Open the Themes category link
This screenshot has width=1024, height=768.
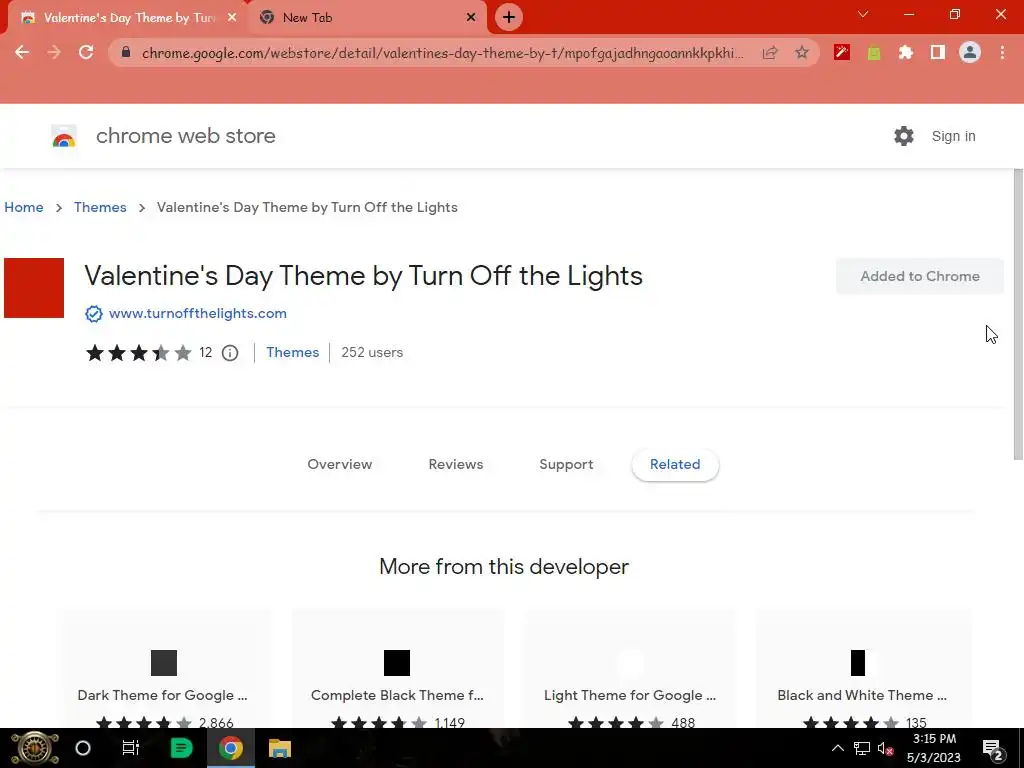pyautogui.click(x=293, y=352)
